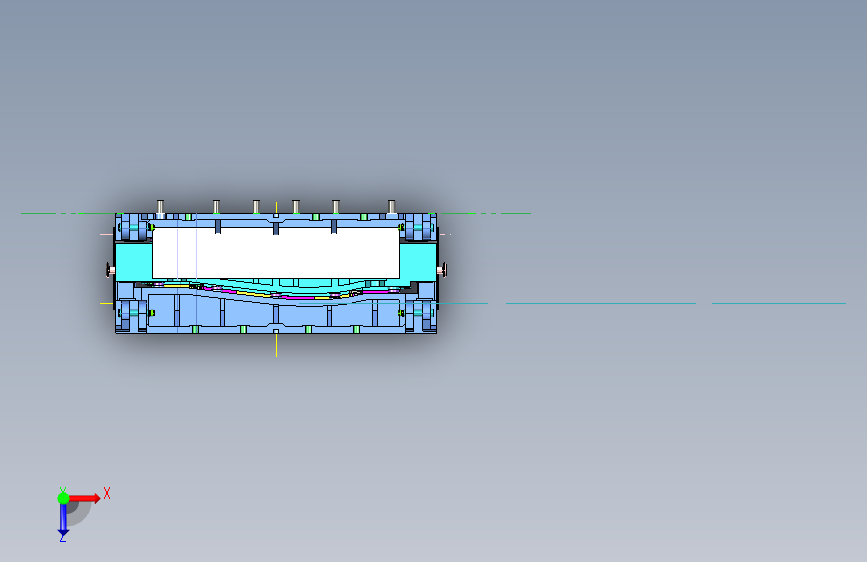Select the cyan block at model's right end
This screenshot has height=562, width=867.
pos(418,262)
